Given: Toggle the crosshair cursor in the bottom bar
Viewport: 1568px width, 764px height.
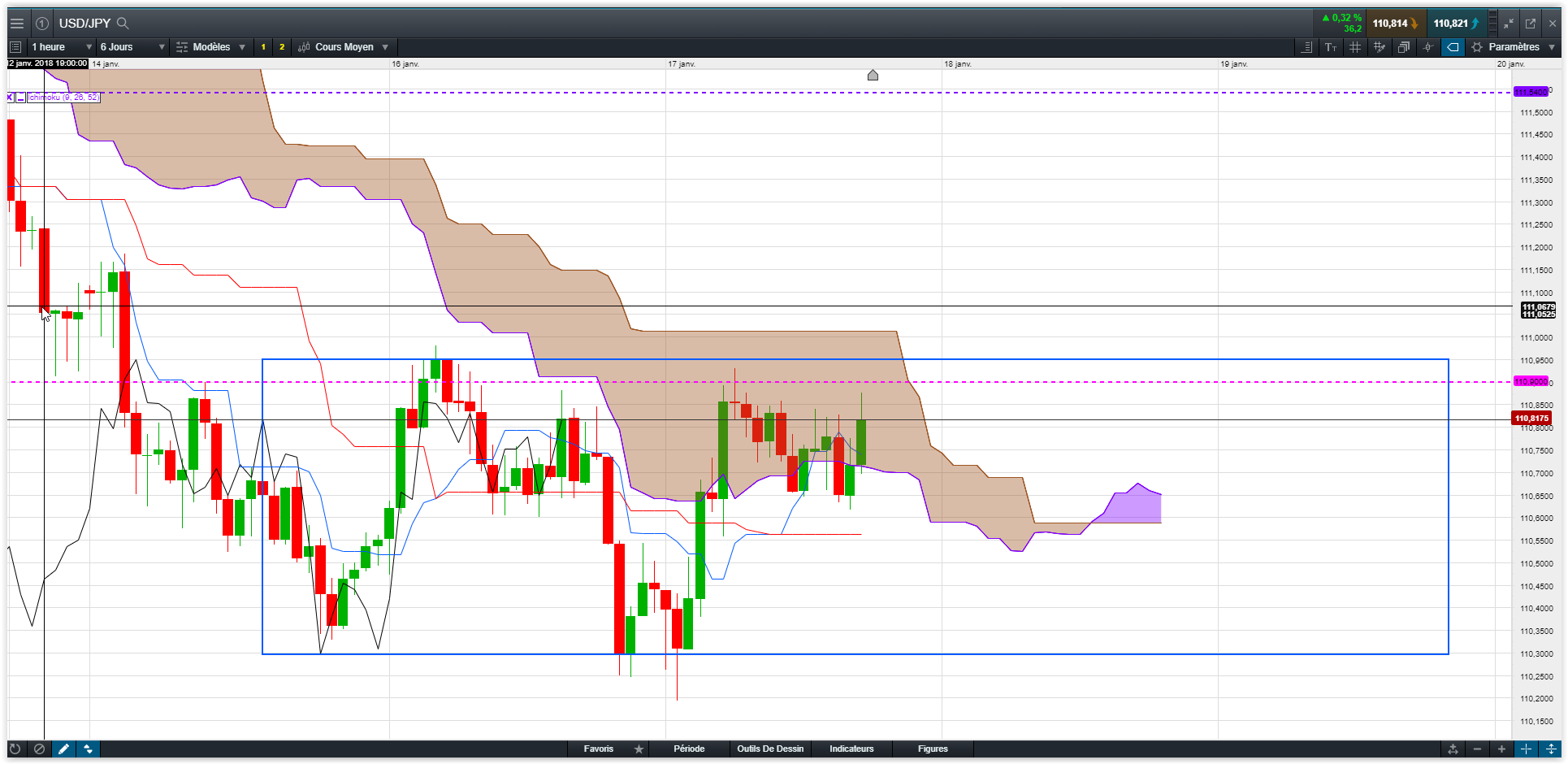Looking at the screenshot, I should tap(1526, 749).
